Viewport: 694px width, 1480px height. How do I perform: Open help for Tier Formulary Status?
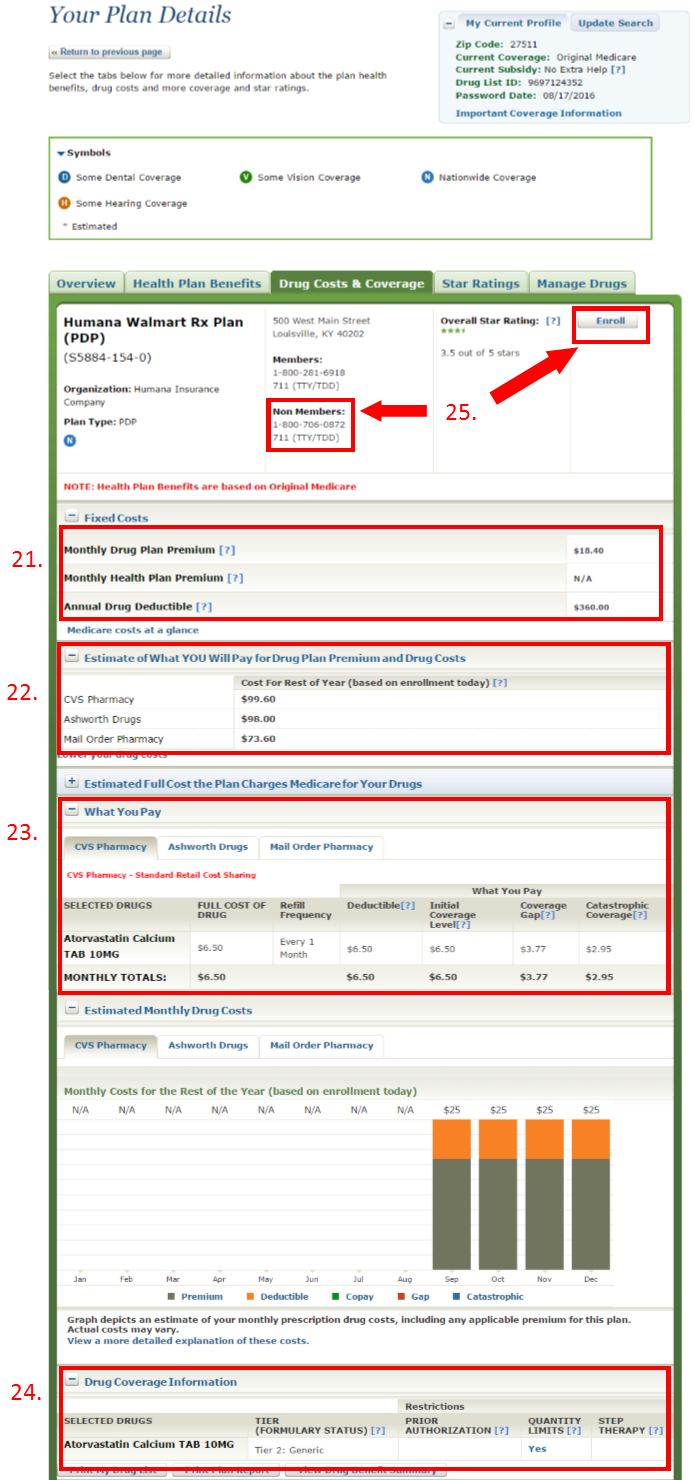[x=378, y=1431]
